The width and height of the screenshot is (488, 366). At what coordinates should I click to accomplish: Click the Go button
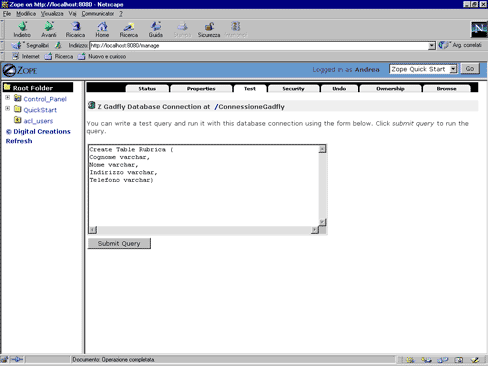pos(470,69)
